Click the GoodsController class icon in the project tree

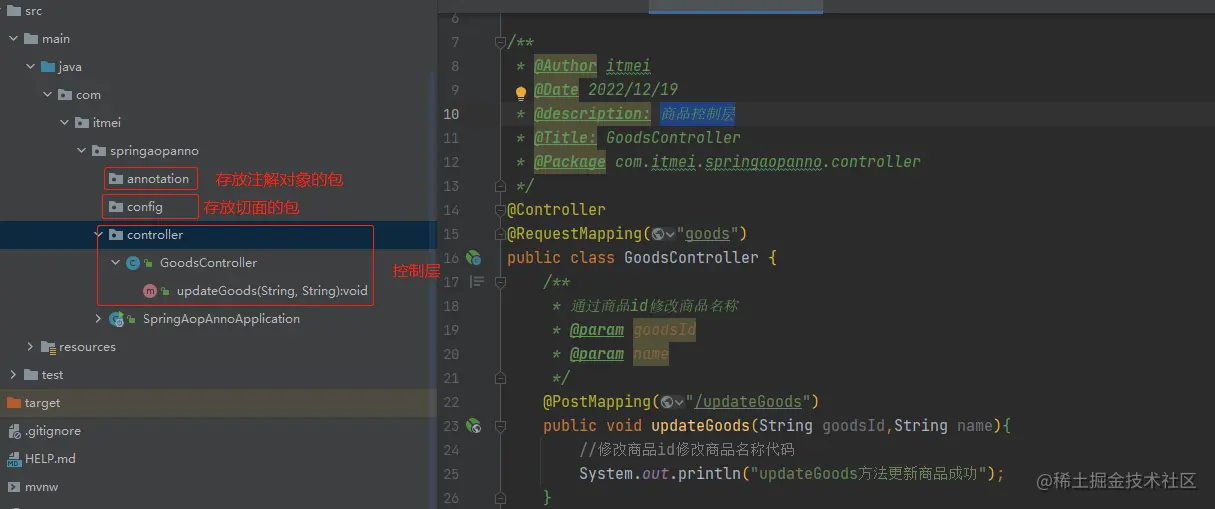133,263
